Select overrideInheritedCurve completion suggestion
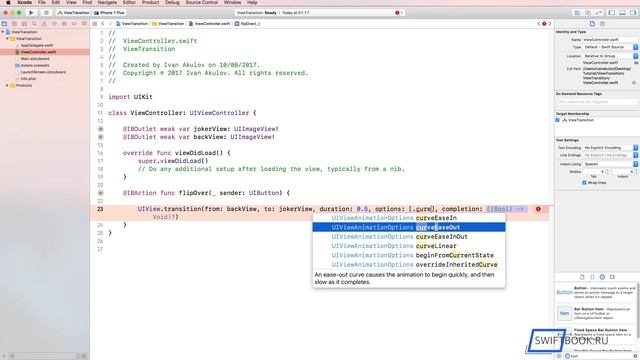This screenshot has width=640, height=360. 409,265
